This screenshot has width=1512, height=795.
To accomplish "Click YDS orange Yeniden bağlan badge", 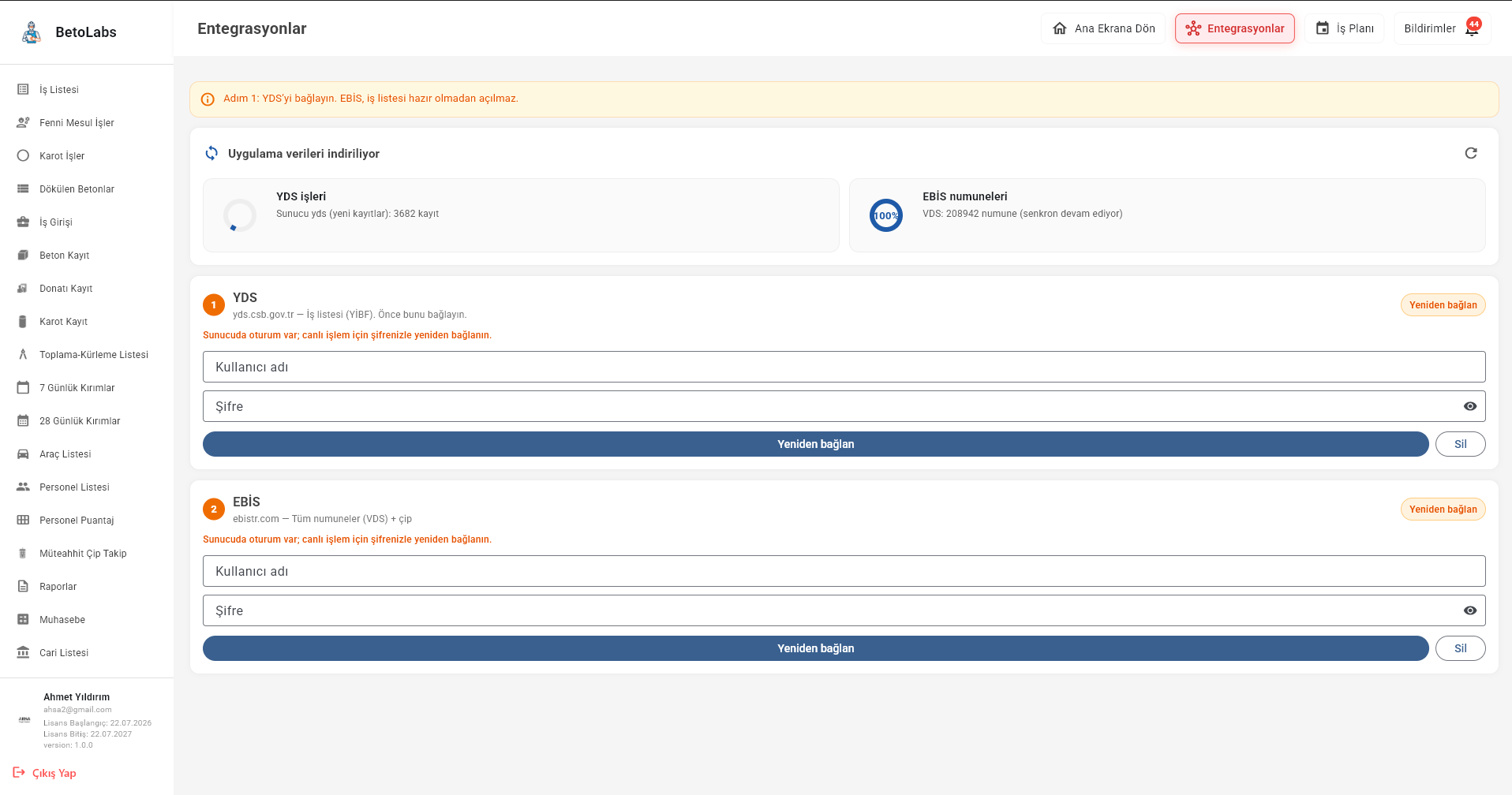I will [x=1443, y=305].
